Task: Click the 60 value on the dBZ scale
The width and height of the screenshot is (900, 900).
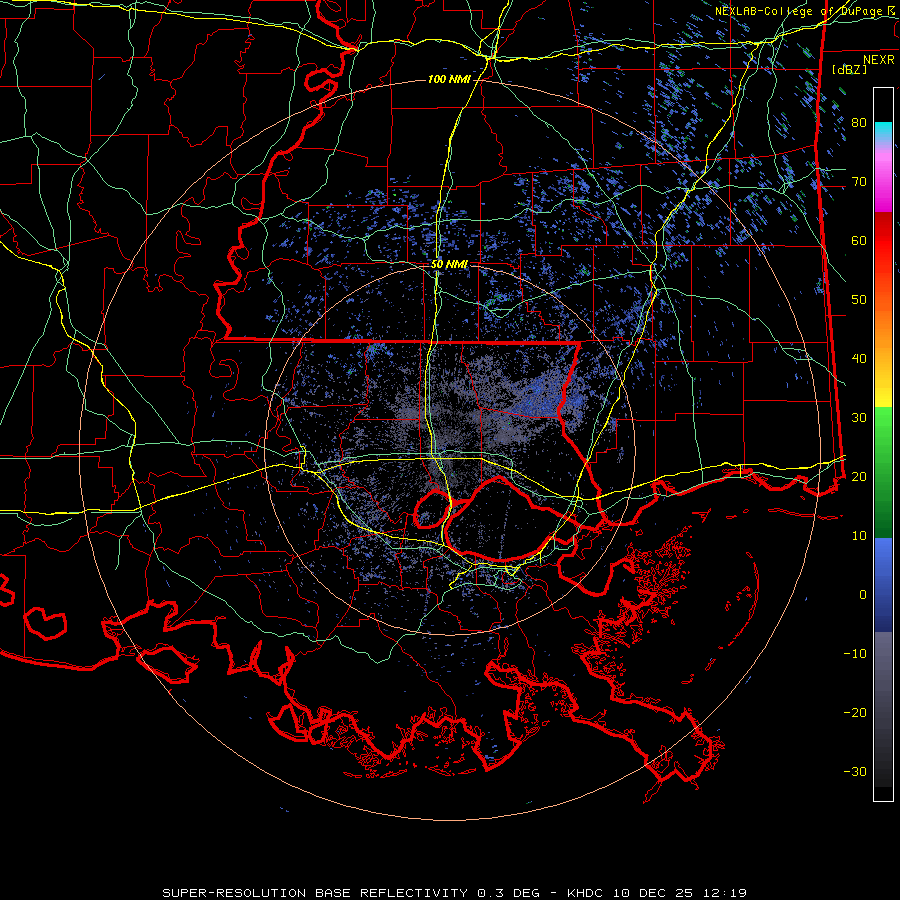Action: 859,240
